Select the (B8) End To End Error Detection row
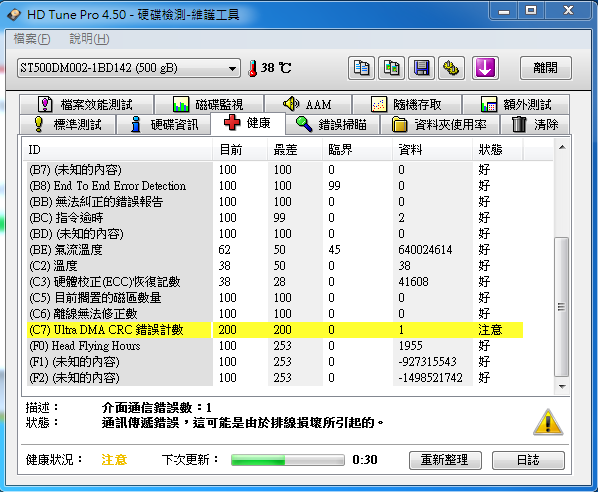The image size is (598, 492). (x=275, y=186)
